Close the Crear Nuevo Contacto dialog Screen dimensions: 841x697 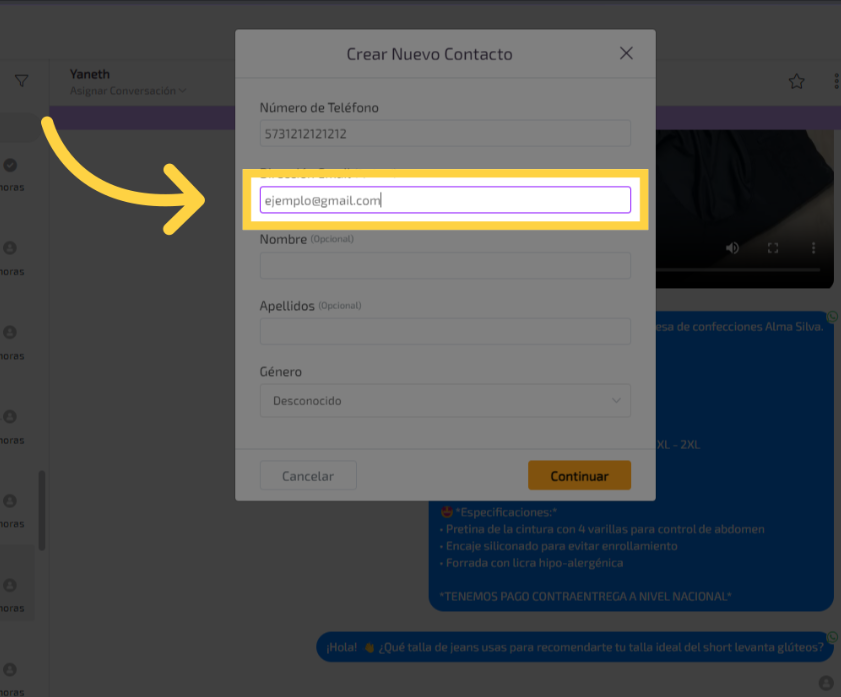tap(626, 54)
